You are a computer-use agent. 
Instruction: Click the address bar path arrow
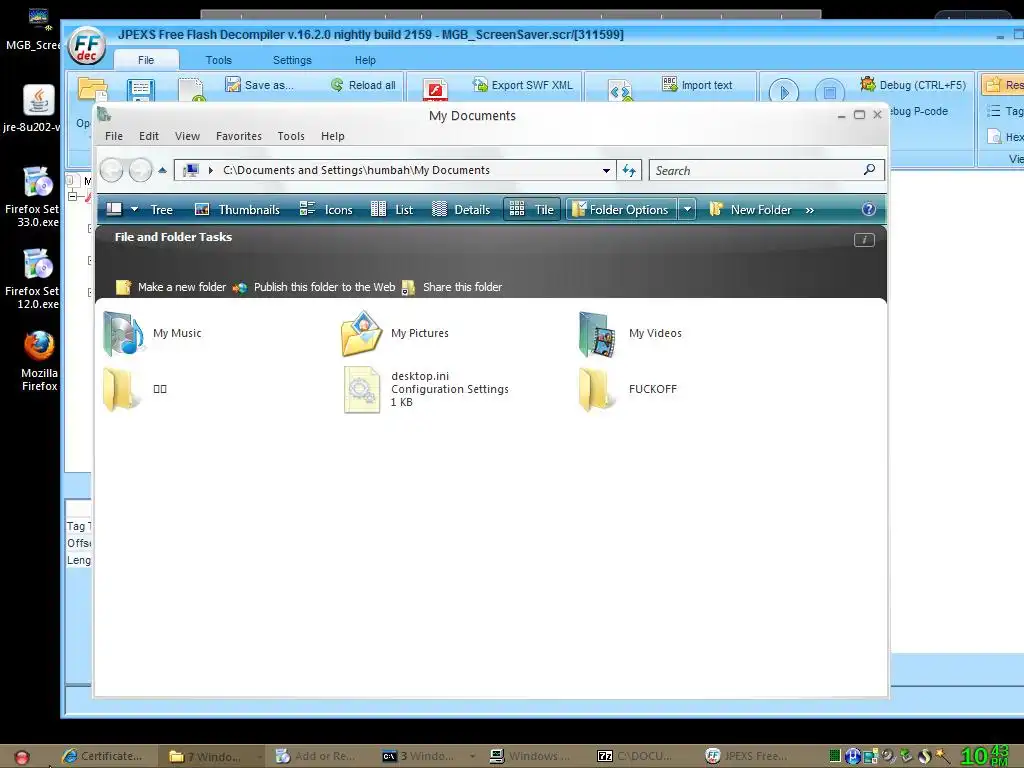pyautogui.click(x=210, y=170)
